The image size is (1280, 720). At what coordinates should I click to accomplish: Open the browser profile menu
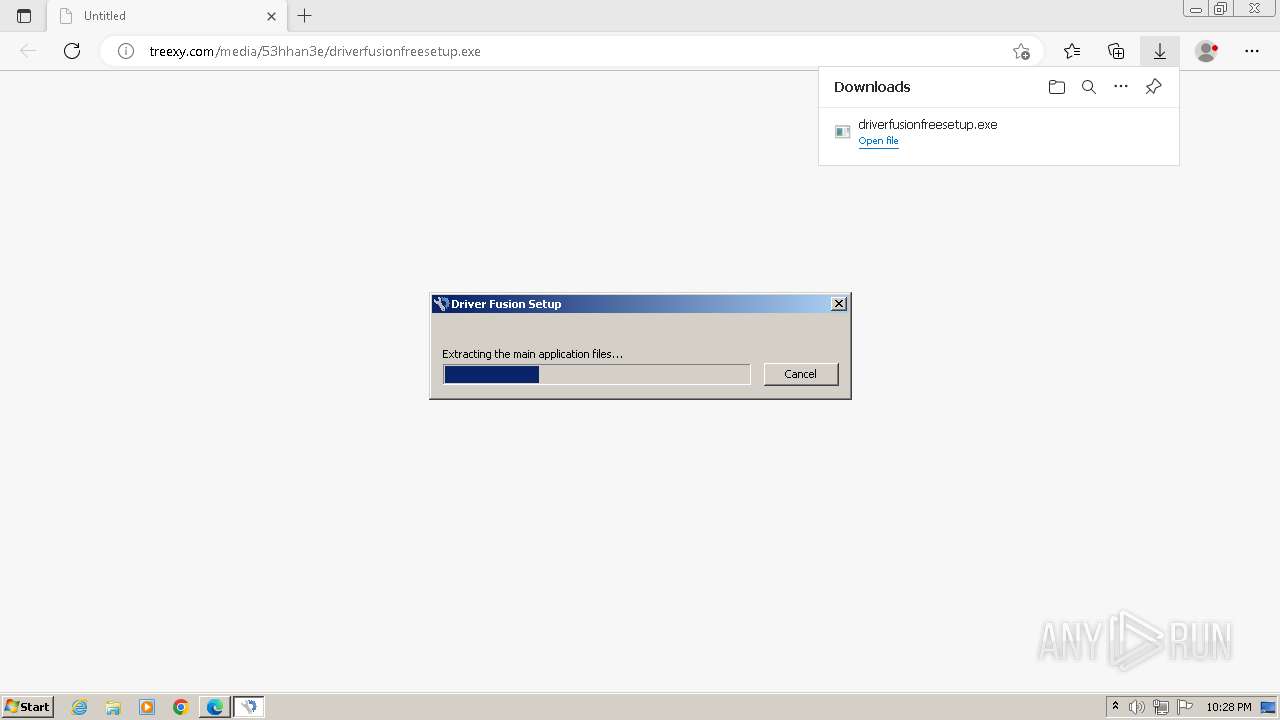[1207, 51]
